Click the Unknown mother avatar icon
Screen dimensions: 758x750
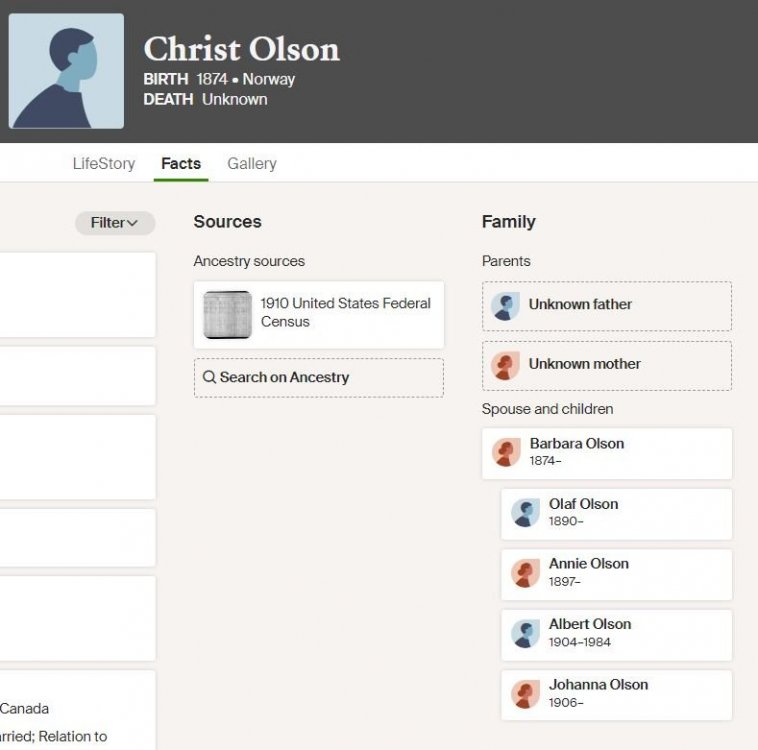pos(505,366)
